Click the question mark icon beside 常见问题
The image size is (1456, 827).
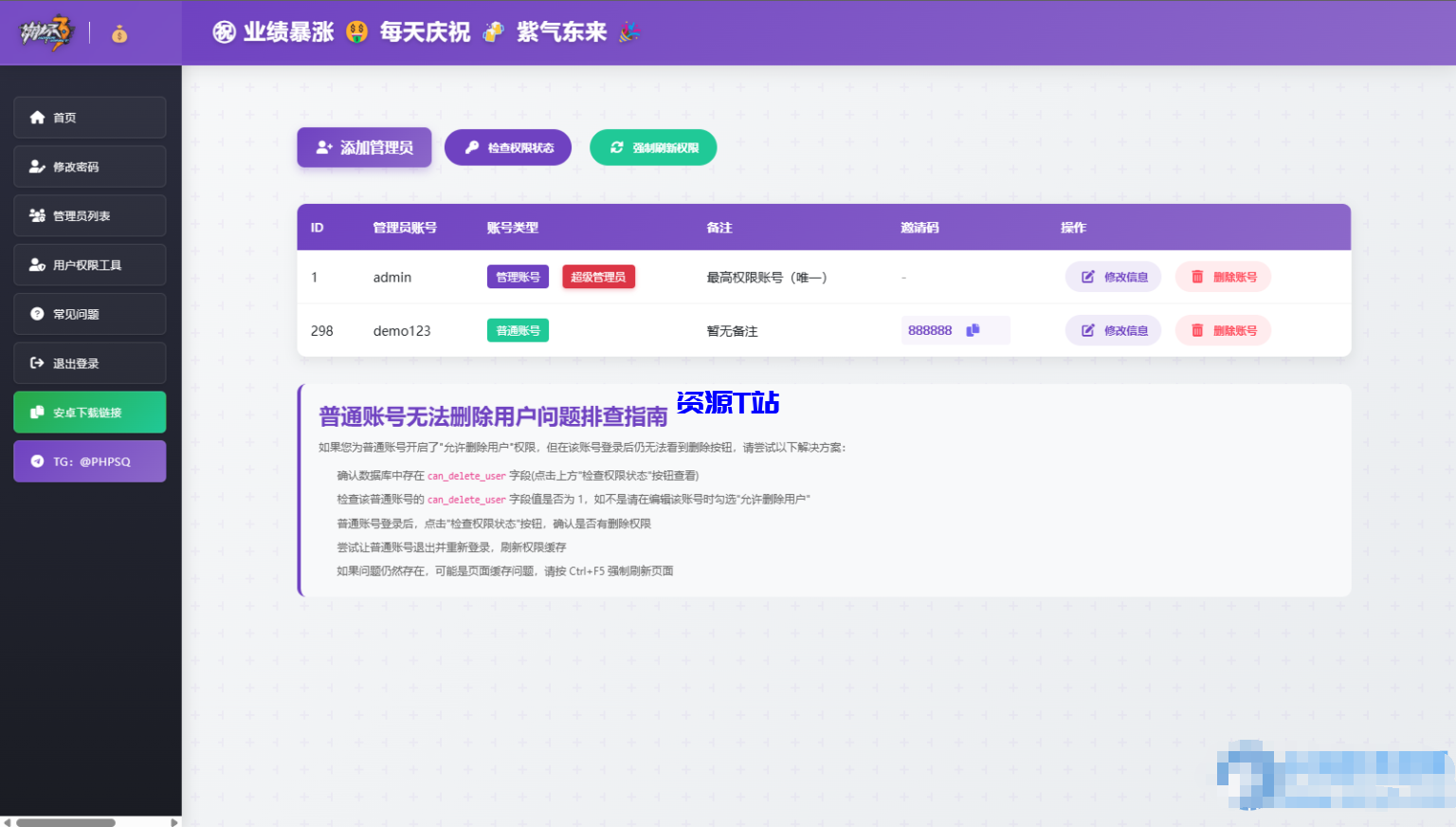click(x=36, y=313)
